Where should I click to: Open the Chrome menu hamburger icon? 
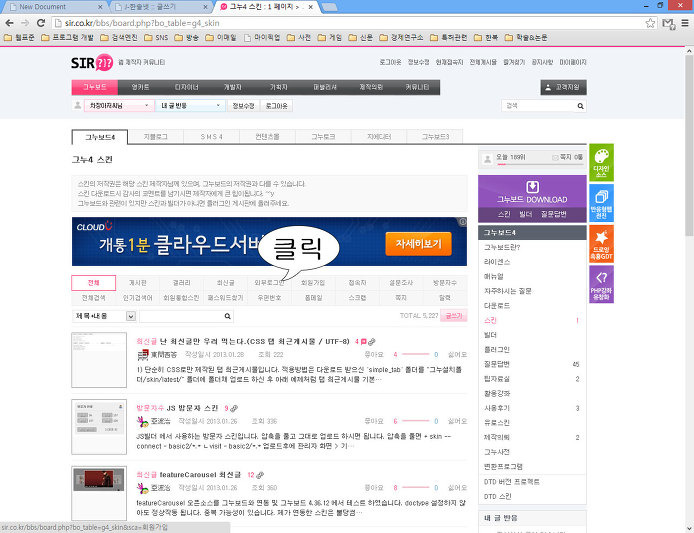tap(685, 23)
